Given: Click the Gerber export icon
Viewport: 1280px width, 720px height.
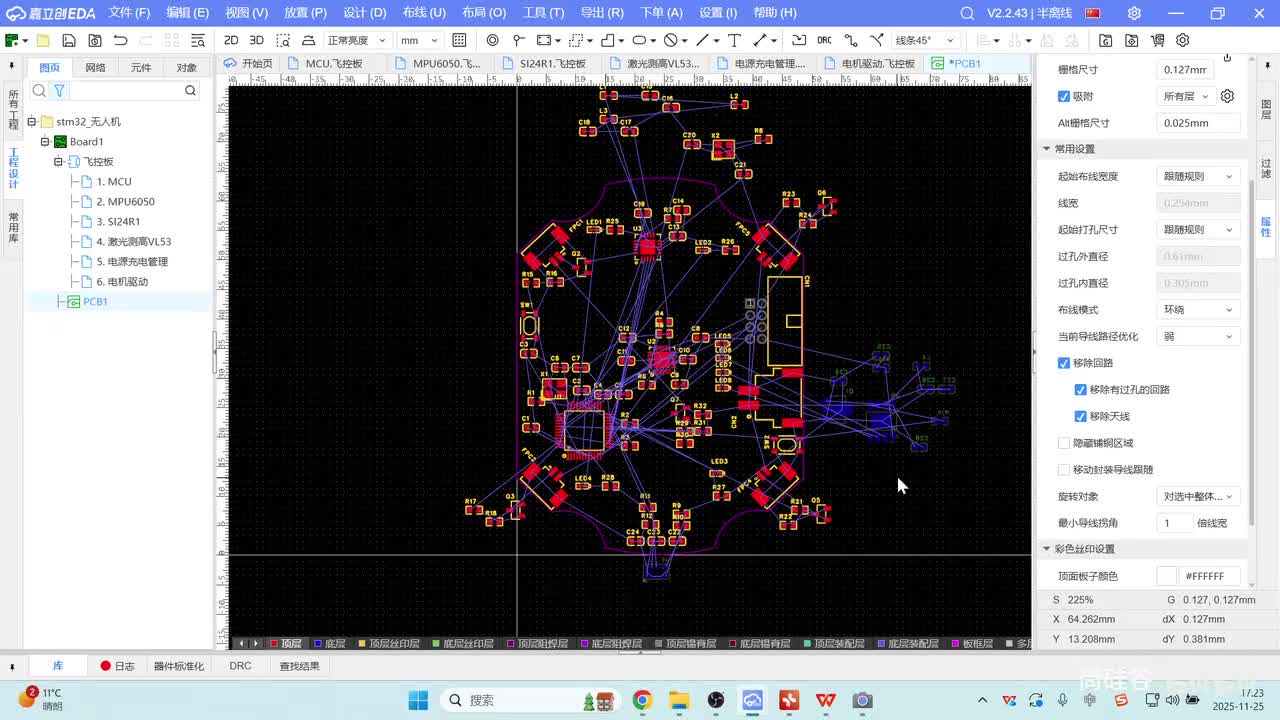Looking at the screenshot, I should pyautogui.click(x=1106, y=40).
